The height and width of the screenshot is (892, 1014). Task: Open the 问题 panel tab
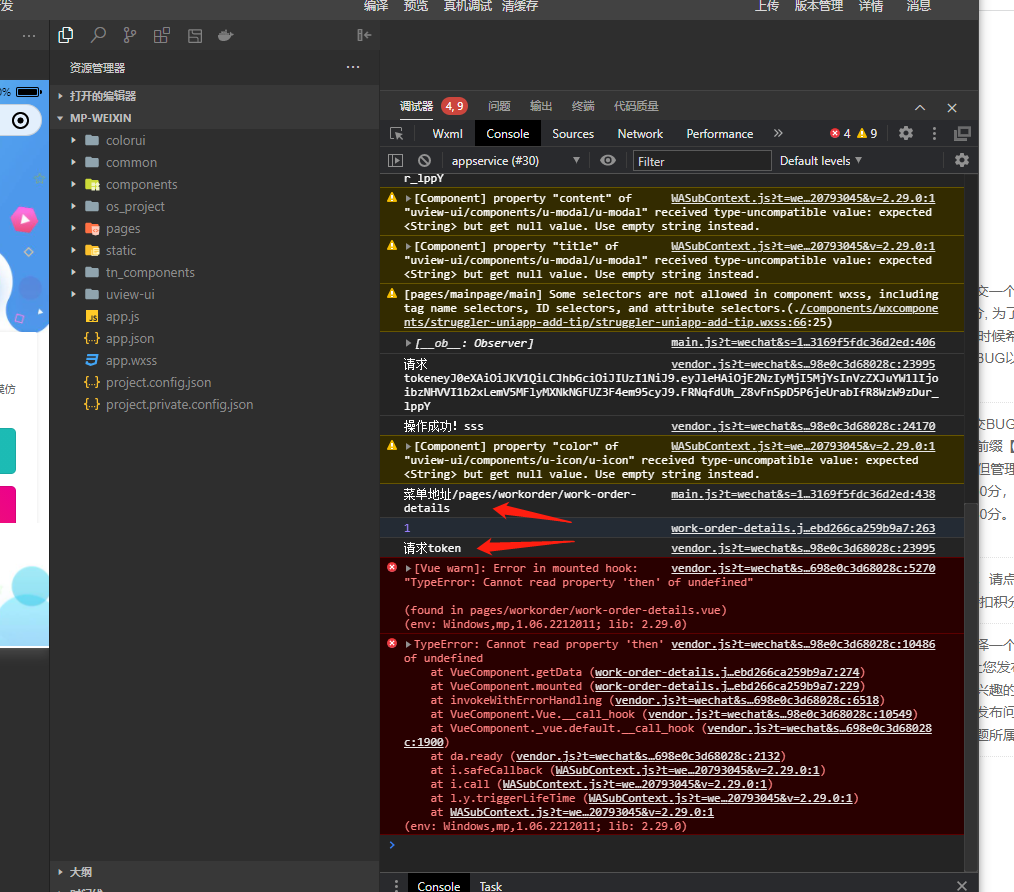pos(499,106)
